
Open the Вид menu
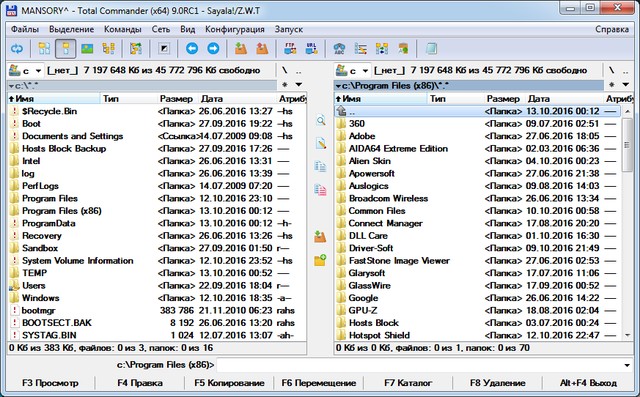pos(188,29)
